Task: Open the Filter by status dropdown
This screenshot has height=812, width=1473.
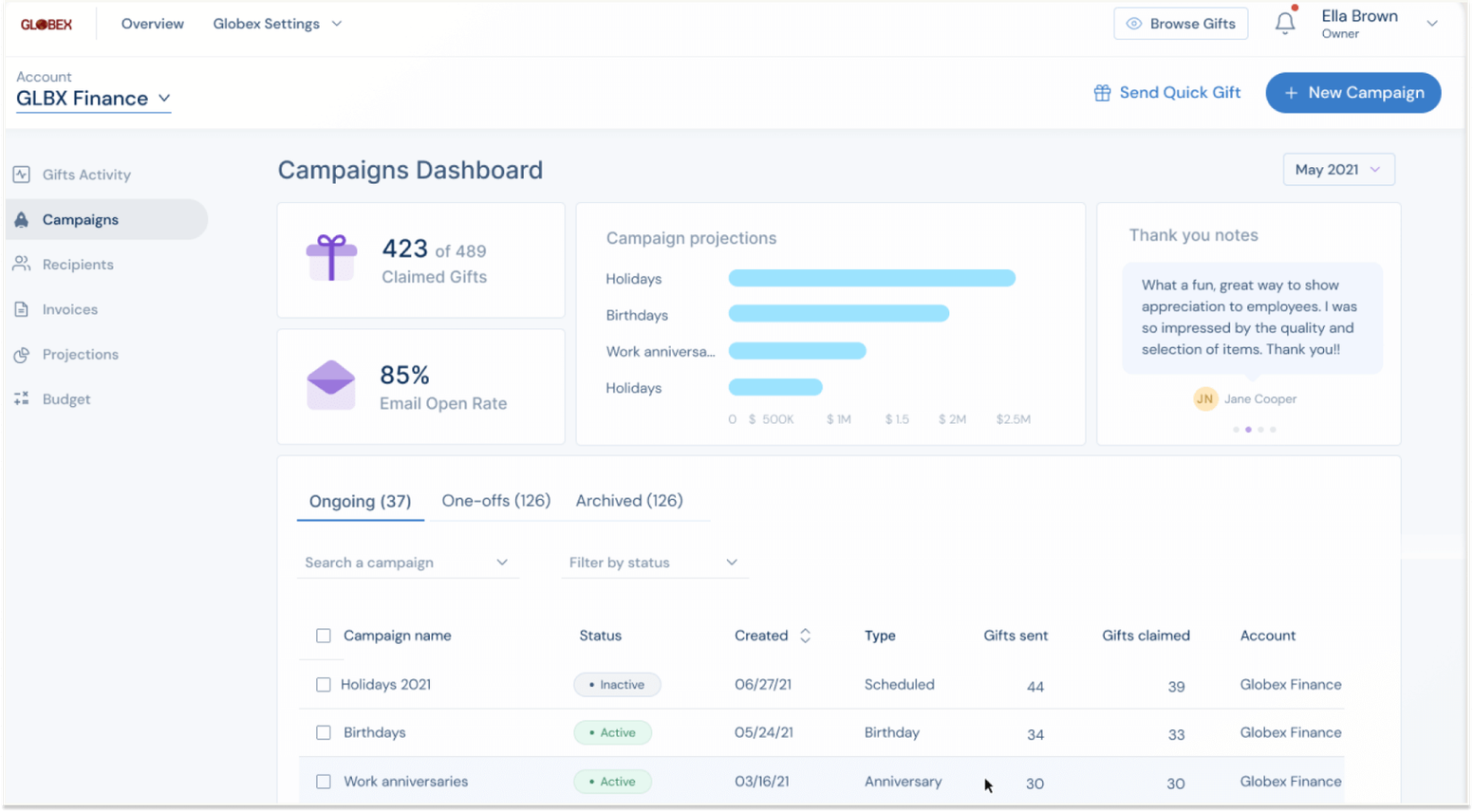Action: [x=654, y=563]
